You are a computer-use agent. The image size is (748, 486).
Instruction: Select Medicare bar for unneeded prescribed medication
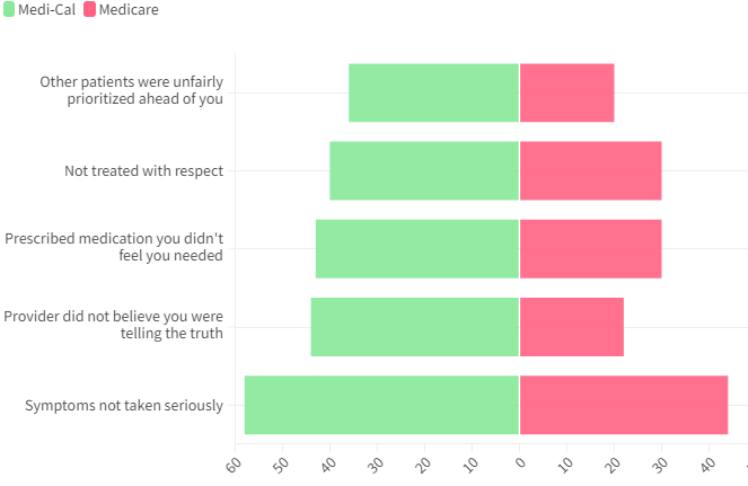pos(590,249)
